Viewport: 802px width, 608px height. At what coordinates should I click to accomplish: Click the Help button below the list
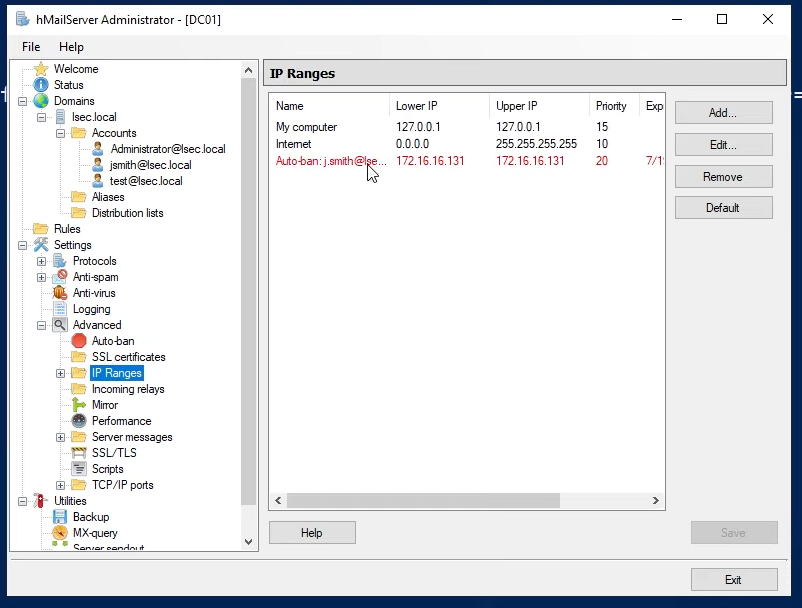point(312,533)
